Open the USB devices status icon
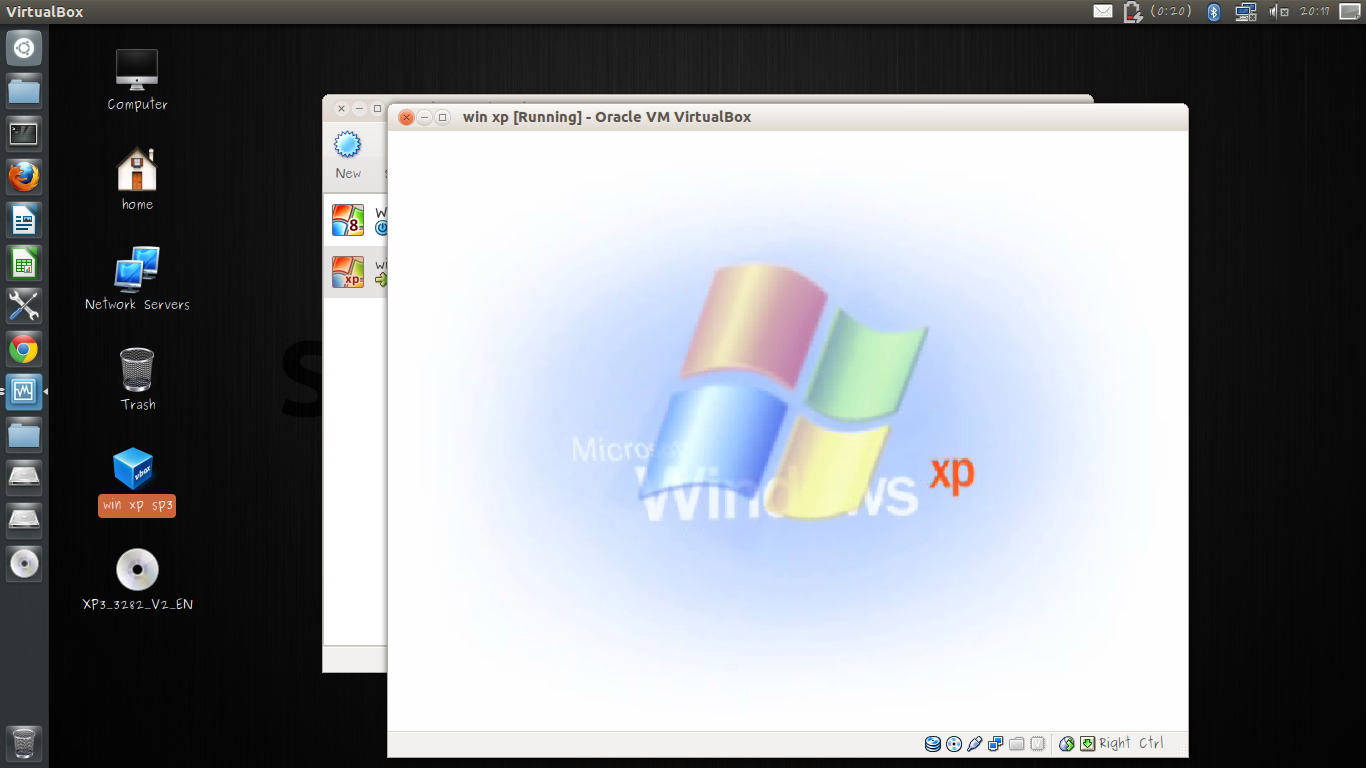This screenshot has height=768, width=1366. 974,744
